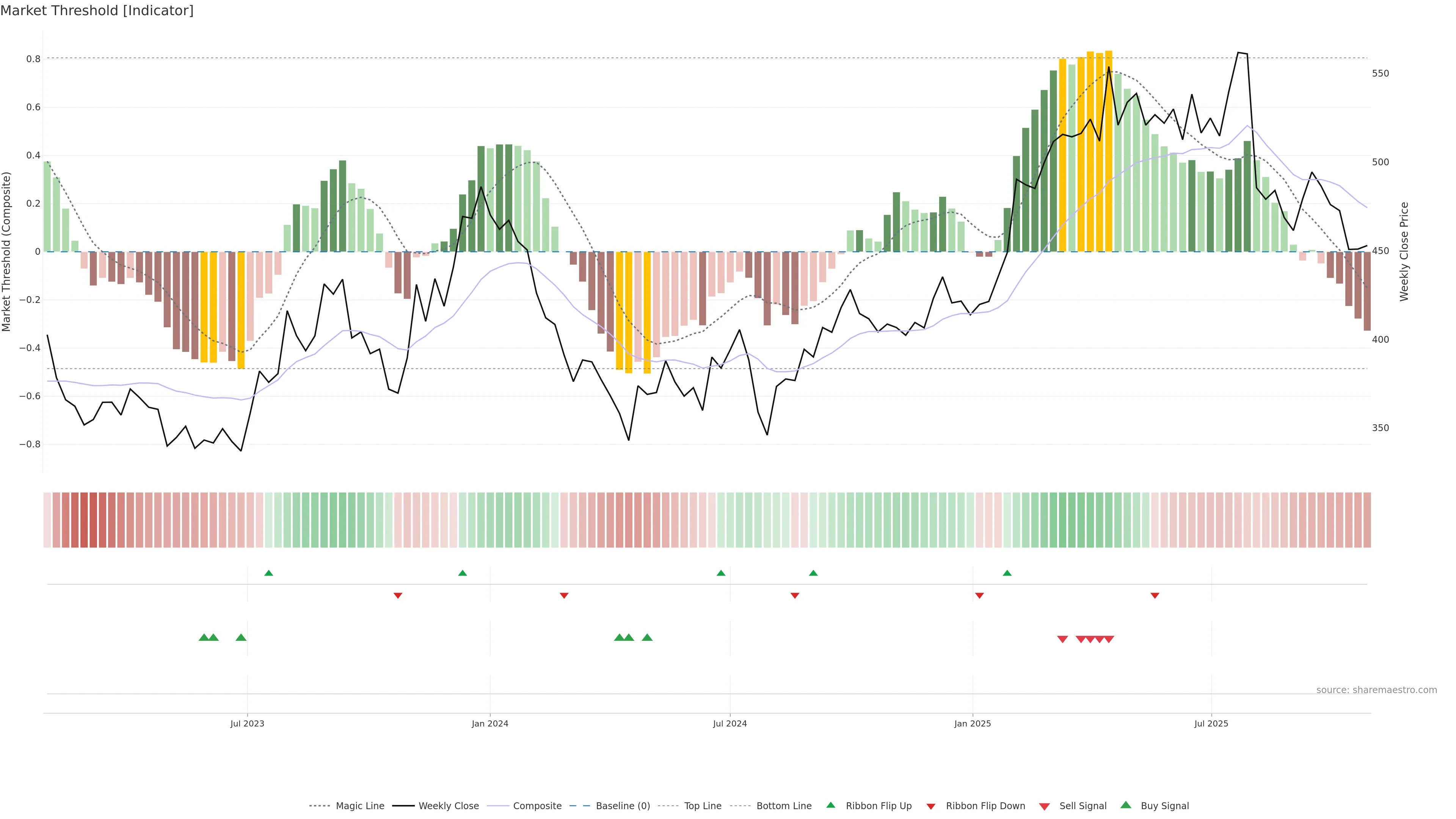Toggle the Baseline (0) legend entry
This screenshot has height=819, width=1456.
(x=623, y=806)
